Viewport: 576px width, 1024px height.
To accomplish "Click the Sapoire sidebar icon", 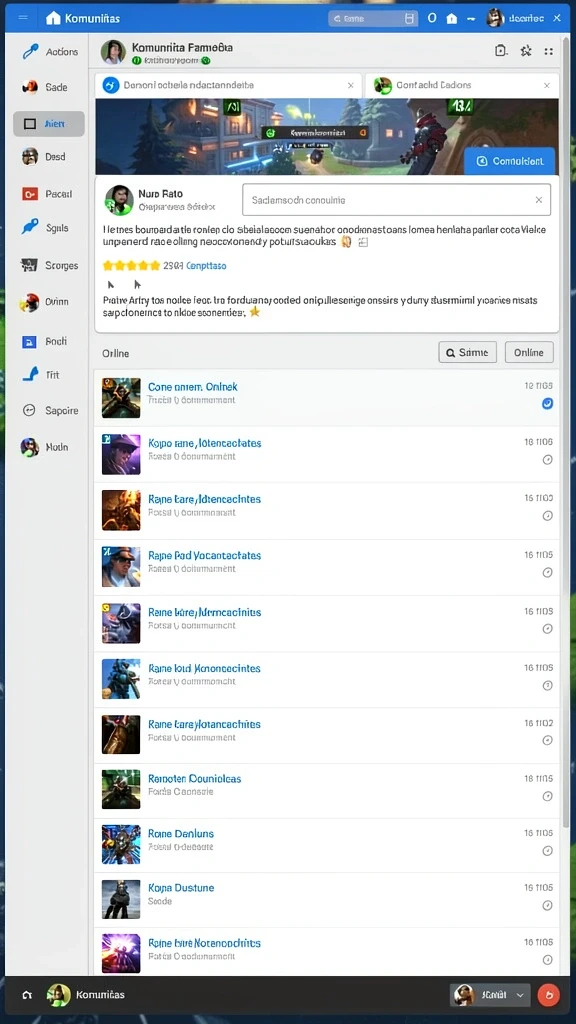I will pos(29,410).
